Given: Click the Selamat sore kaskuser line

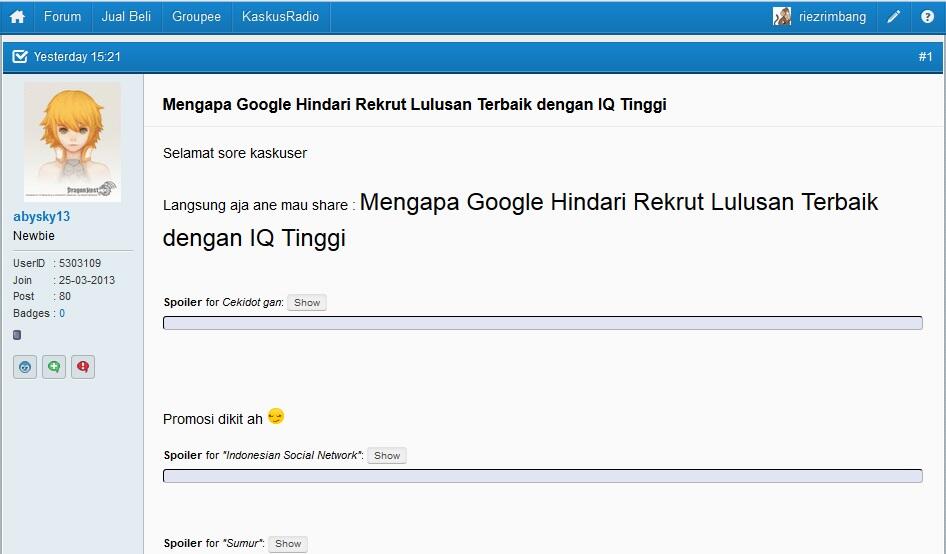Looking at the screenshot, I should click(x=235, y=153).
